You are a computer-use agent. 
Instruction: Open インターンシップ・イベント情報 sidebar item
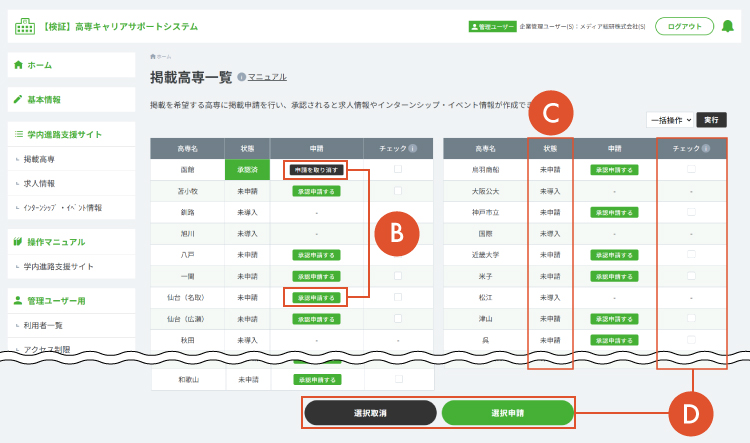62,208
